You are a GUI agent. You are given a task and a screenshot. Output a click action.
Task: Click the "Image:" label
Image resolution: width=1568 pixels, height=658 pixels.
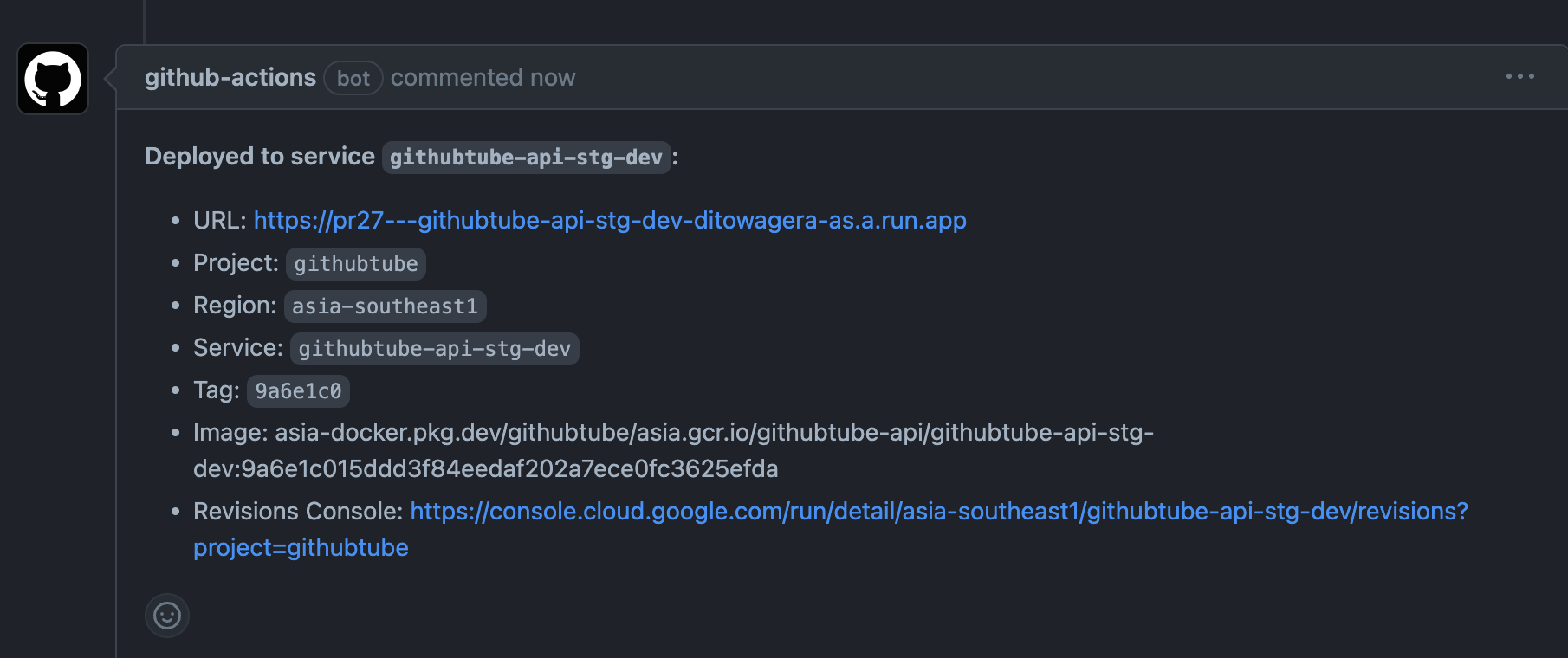tap(230, 433)
